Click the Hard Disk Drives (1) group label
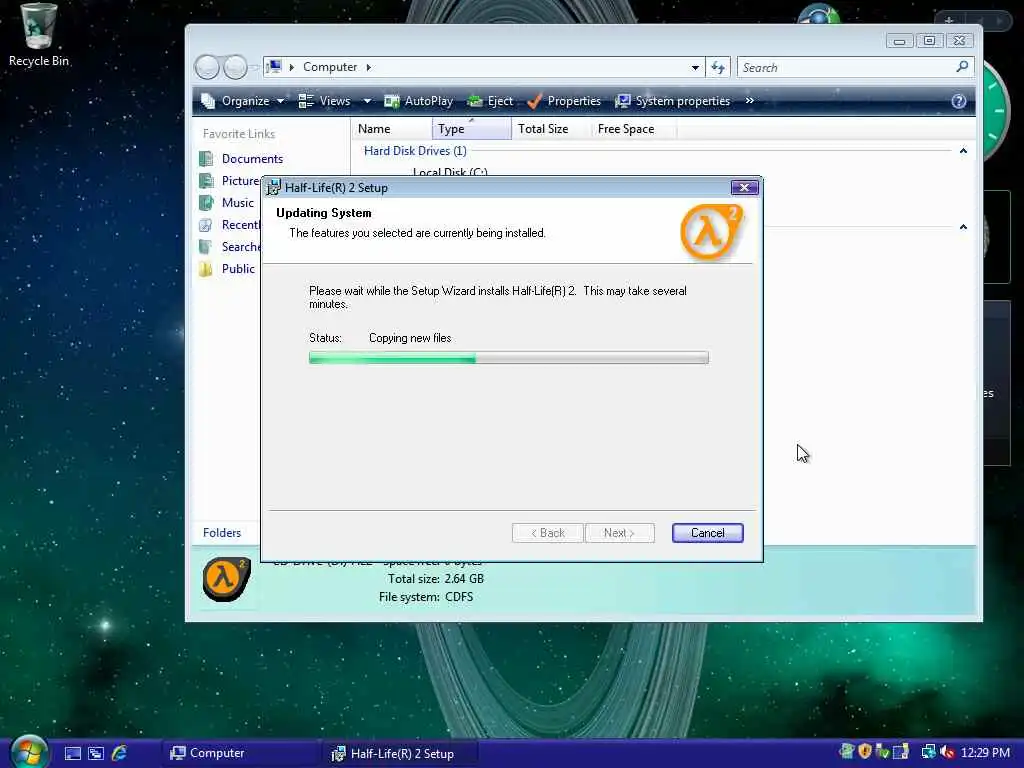This screenshot has height=768, width=1024. [415, 151]
